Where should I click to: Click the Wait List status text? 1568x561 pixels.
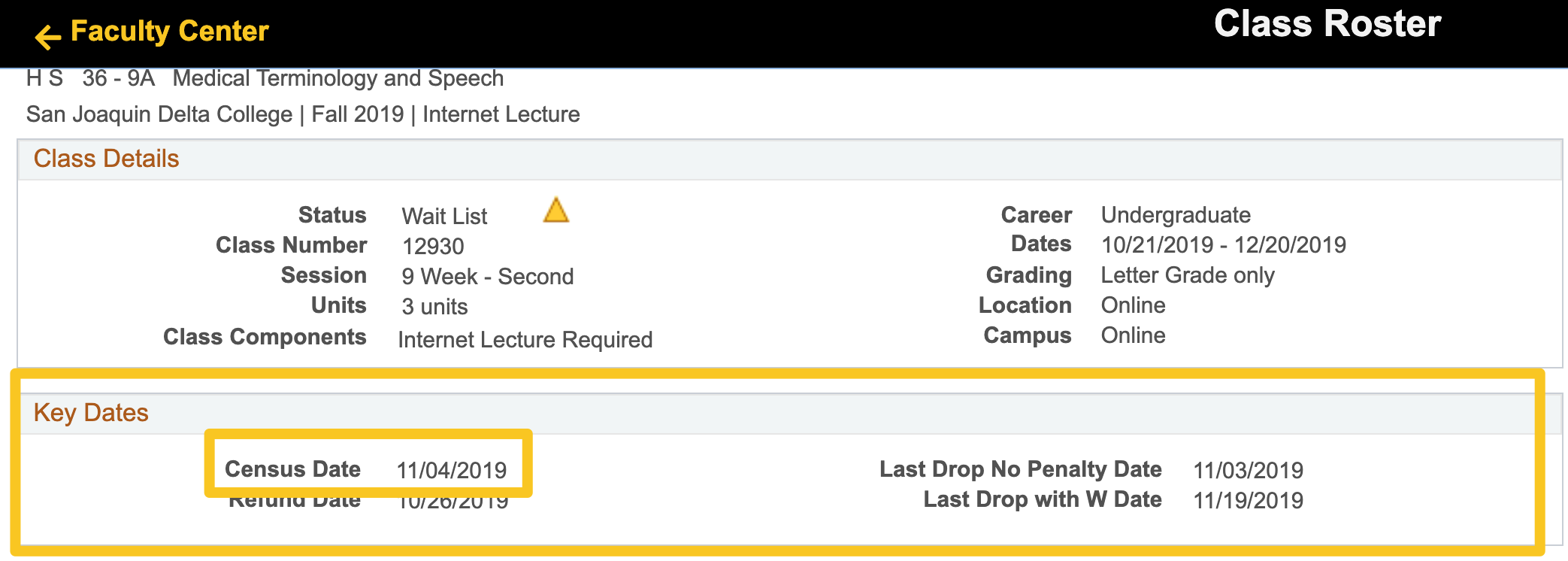tap(444, 217)
